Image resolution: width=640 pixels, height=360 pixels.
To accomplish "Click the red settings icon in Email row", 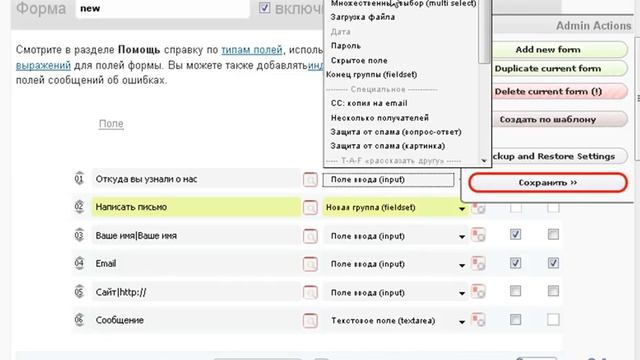I will pos(478,263).
